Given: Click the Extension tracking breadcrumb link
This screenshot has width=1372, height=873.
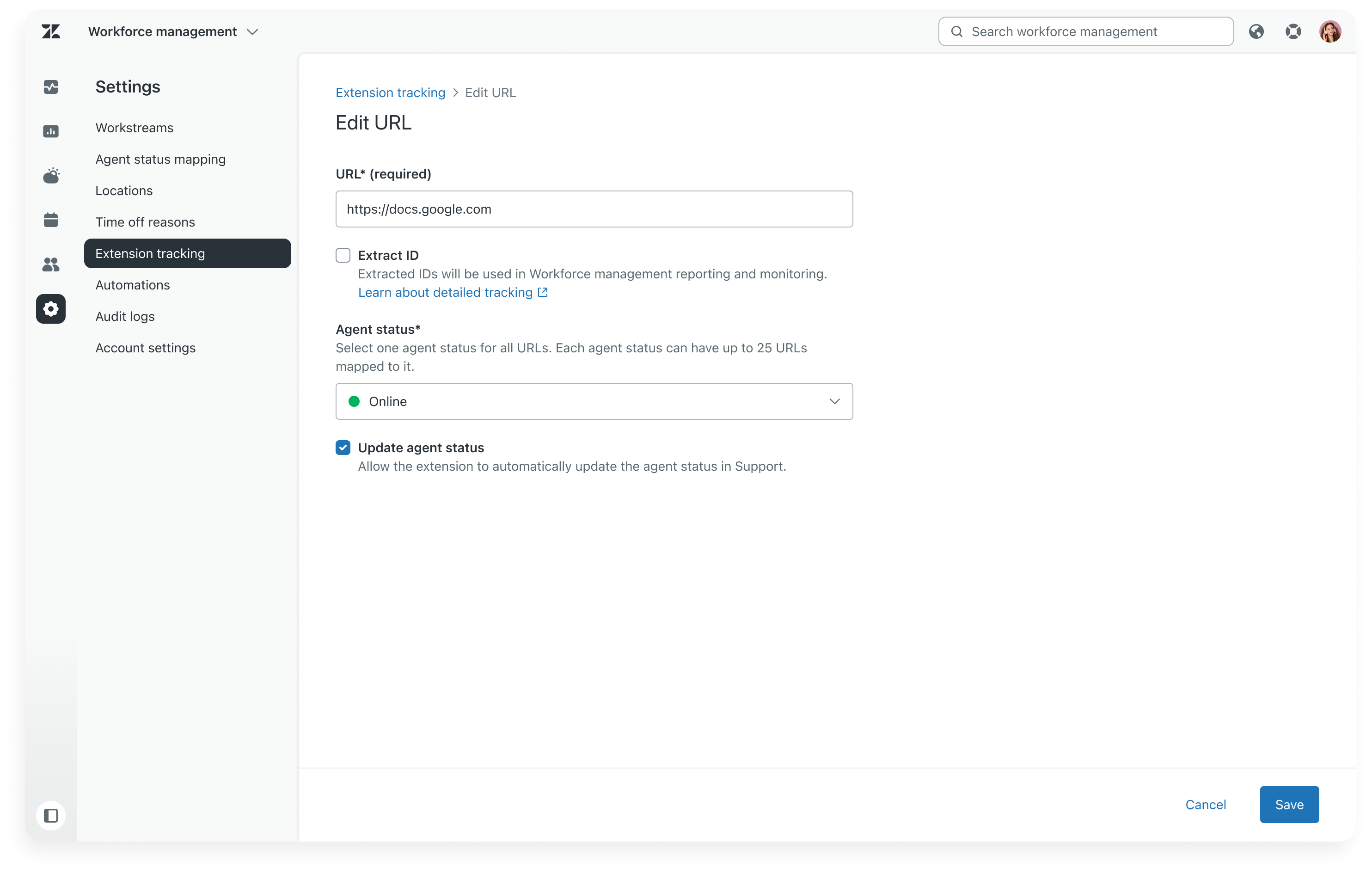Looking at the screenshot, I should click(390, 93).
